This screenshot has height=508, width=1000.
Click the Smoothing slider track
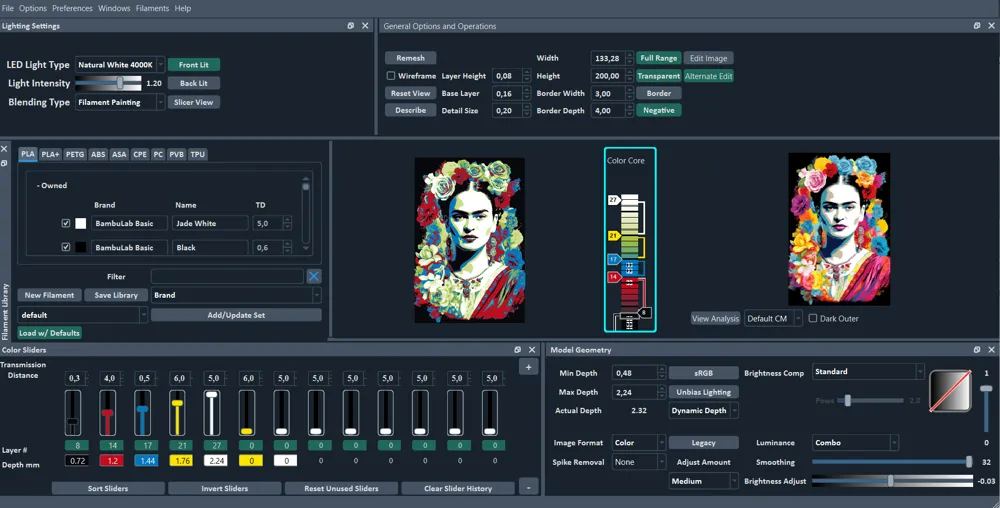click(x=892, y=462)
